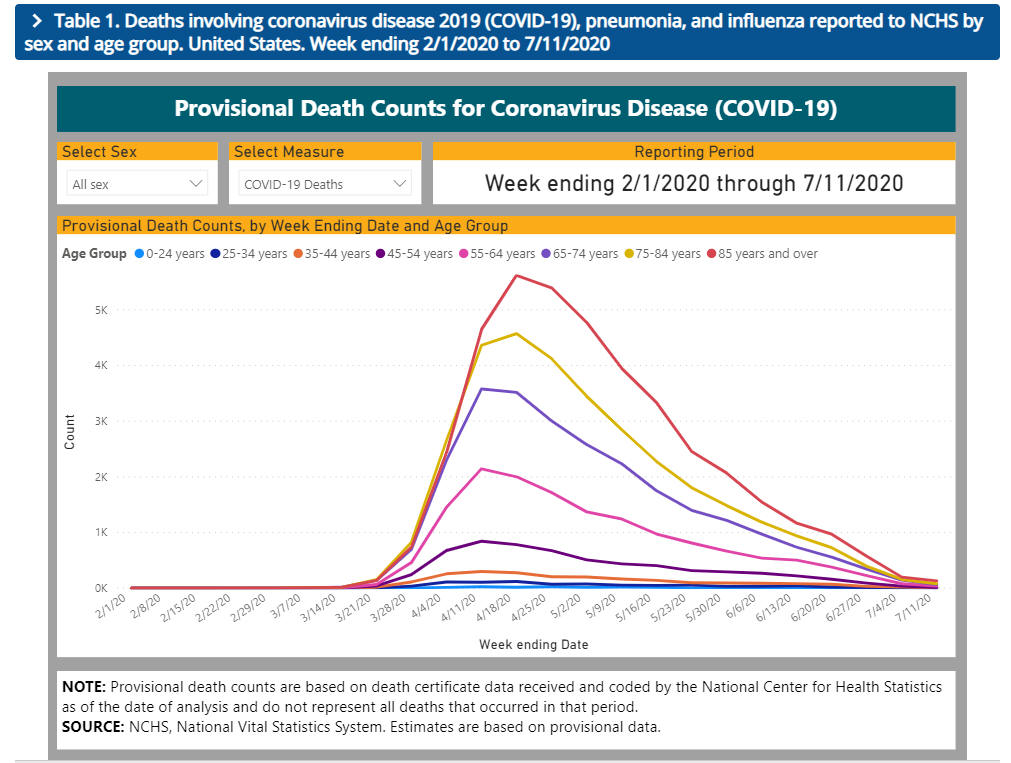Click the chevron arrow in Select Sex box
The height and width of the screenshot is (763, 1011).
point(195,184)
